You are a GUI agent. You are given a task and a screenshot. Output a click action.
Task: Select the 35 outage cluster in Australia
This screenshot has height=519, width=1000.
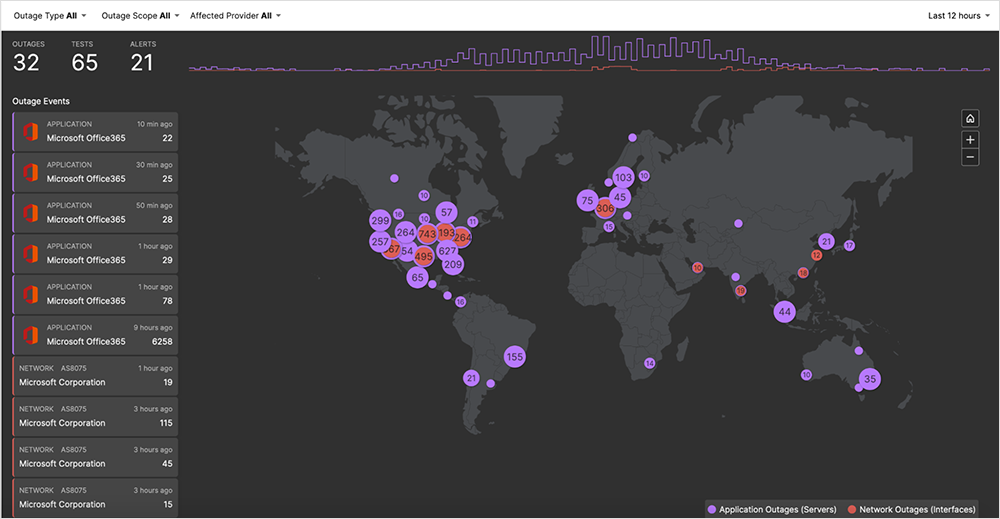pos(870,379)
